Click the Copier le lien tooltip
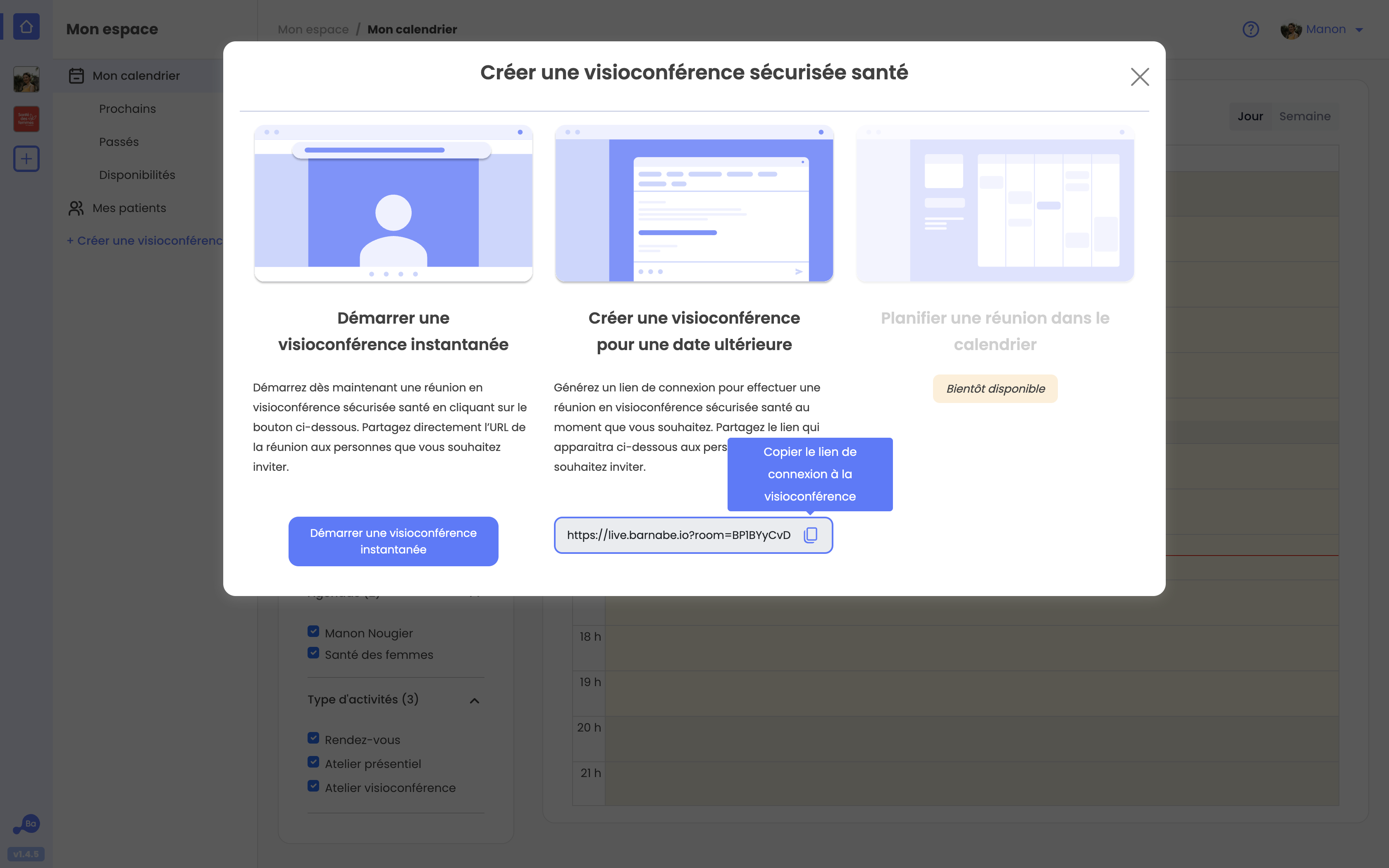 tap(810, 474)
